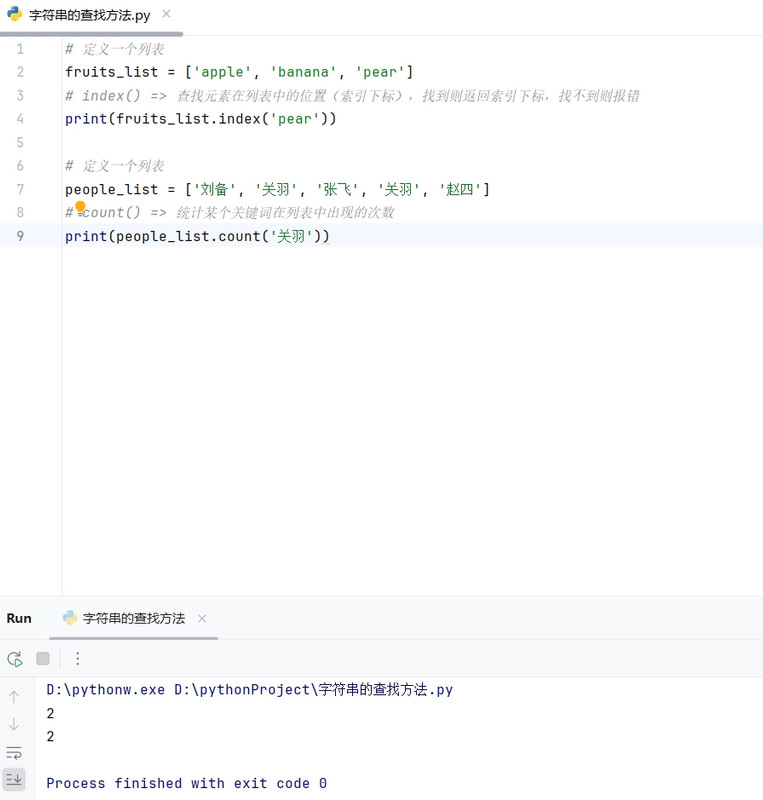763x800 pixels.
Task: Click line number 4 in the gutter
Action: 20,119
